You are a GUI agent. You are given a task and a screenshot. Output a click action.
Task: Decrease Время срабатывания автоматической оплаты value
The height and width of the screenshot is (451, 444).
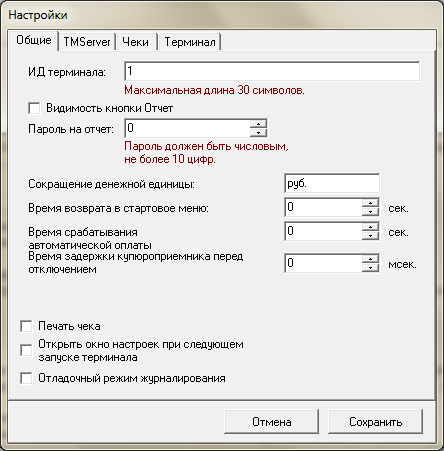point(370,235)
